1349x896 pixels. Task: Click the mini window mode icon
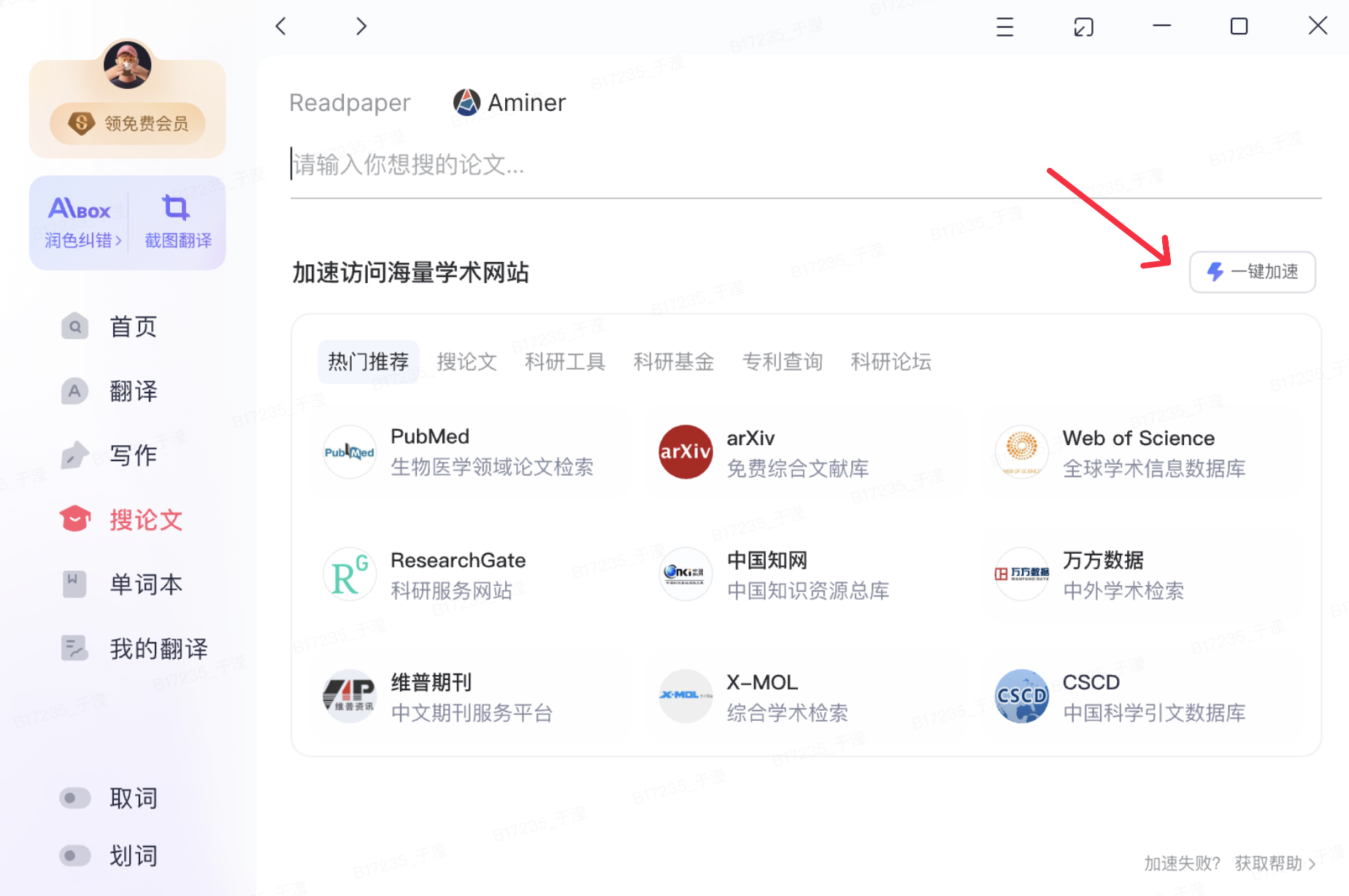(x=1083, y=27)
